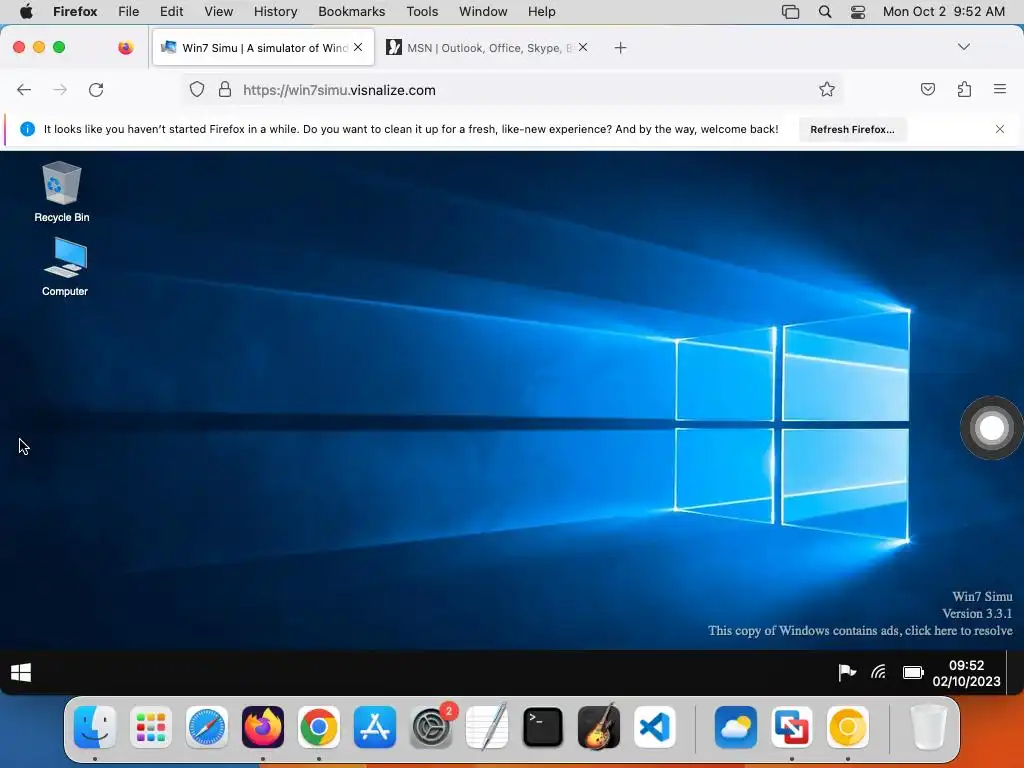
Task: Click the Action Center flag icon
Action: (x=847, y=672)
